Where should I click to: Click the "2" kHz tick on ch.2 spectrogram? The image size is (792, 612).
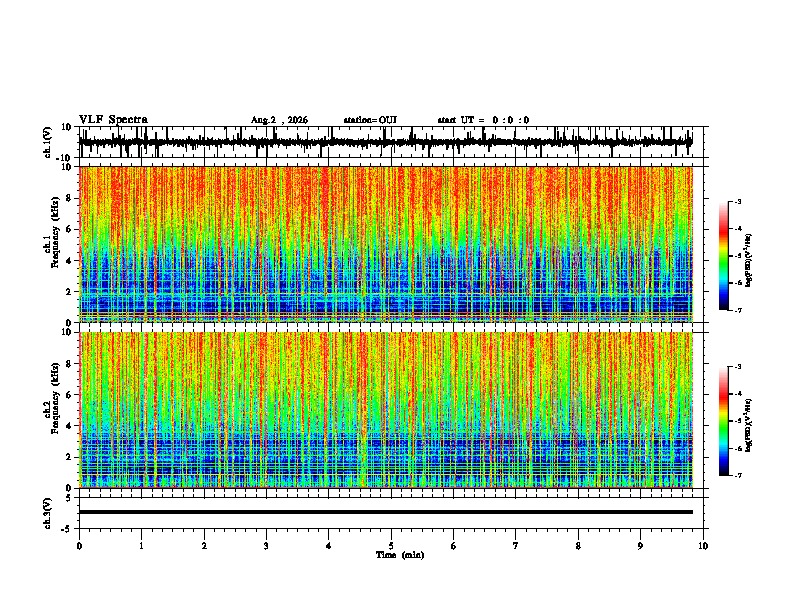click(69, 457)
